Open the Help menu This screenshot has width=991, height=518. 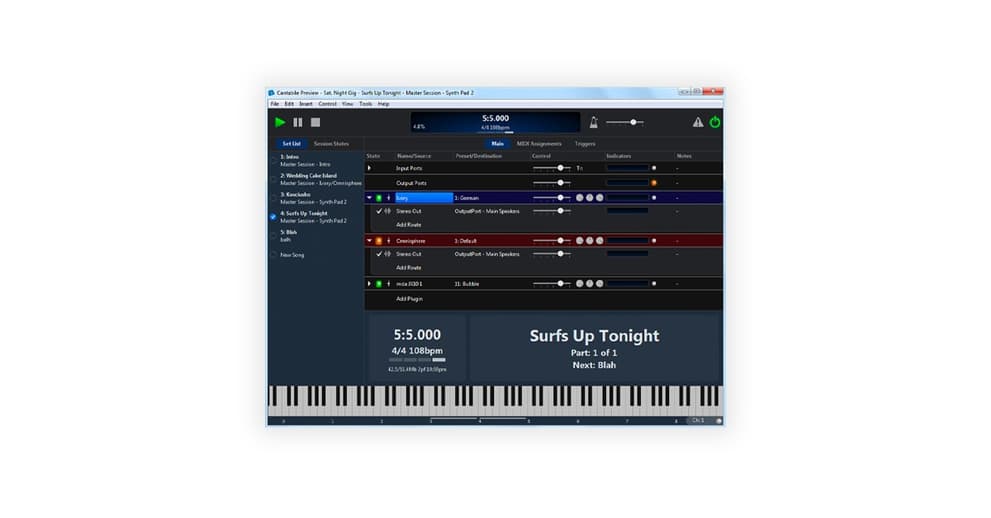click(x=384, y=104)
